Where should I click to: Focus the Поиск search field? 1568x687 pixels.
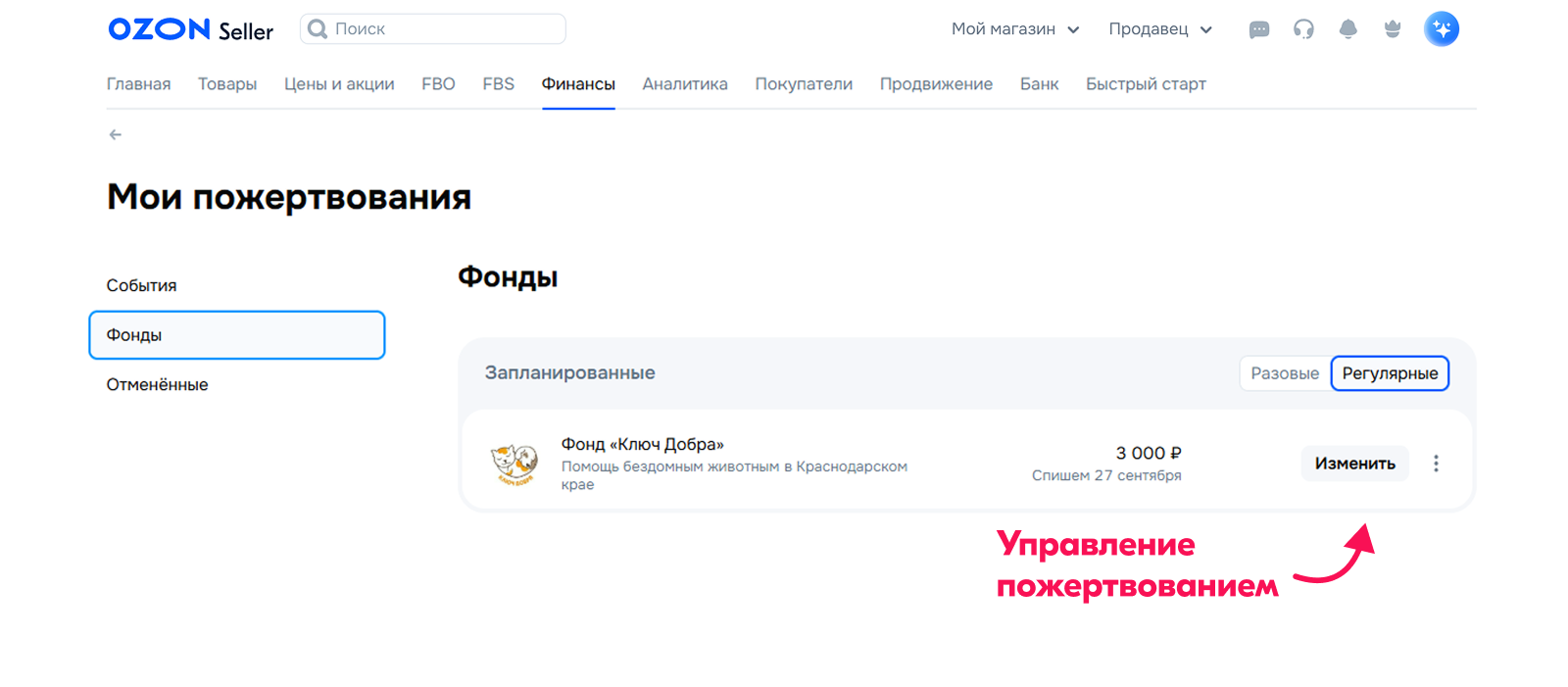(x=433, y=29)
